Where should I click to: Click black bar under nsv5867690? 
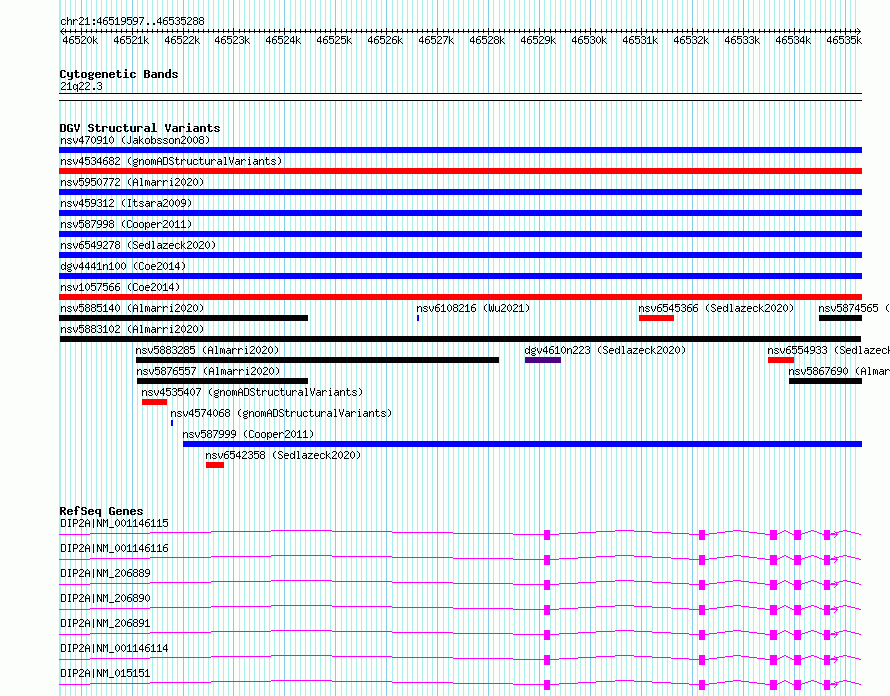pyautogui.click(x=825, y=381)
